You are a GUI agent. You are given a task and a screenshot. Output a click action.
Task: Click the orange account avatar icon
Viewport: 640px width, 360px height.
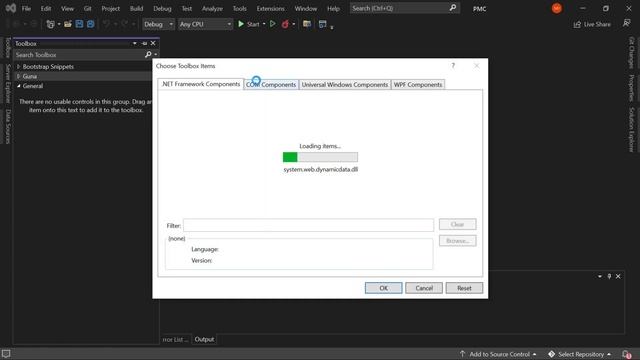(556, 8)
